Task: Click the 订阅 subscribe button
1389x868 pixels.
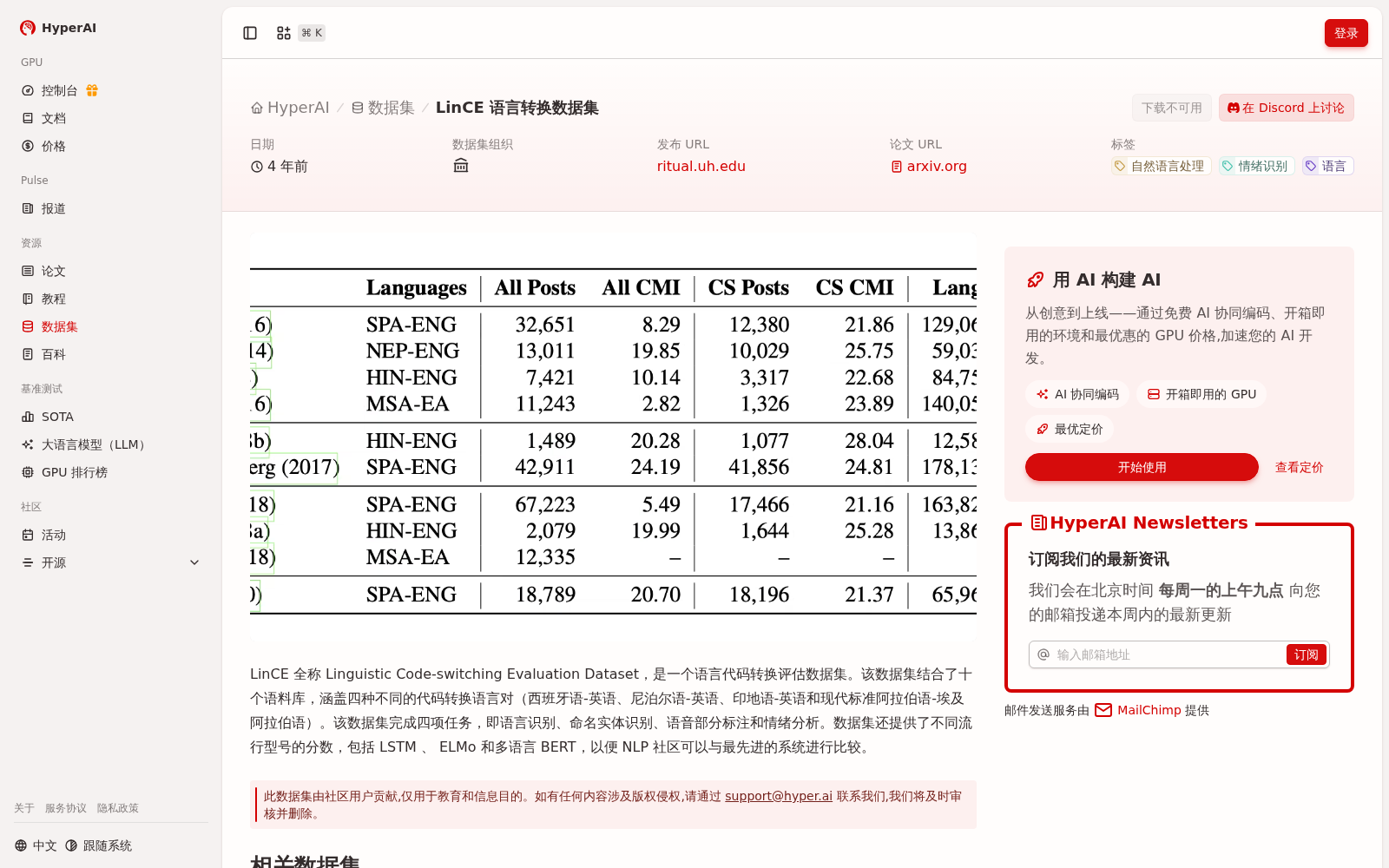Action: [1306, 654]
